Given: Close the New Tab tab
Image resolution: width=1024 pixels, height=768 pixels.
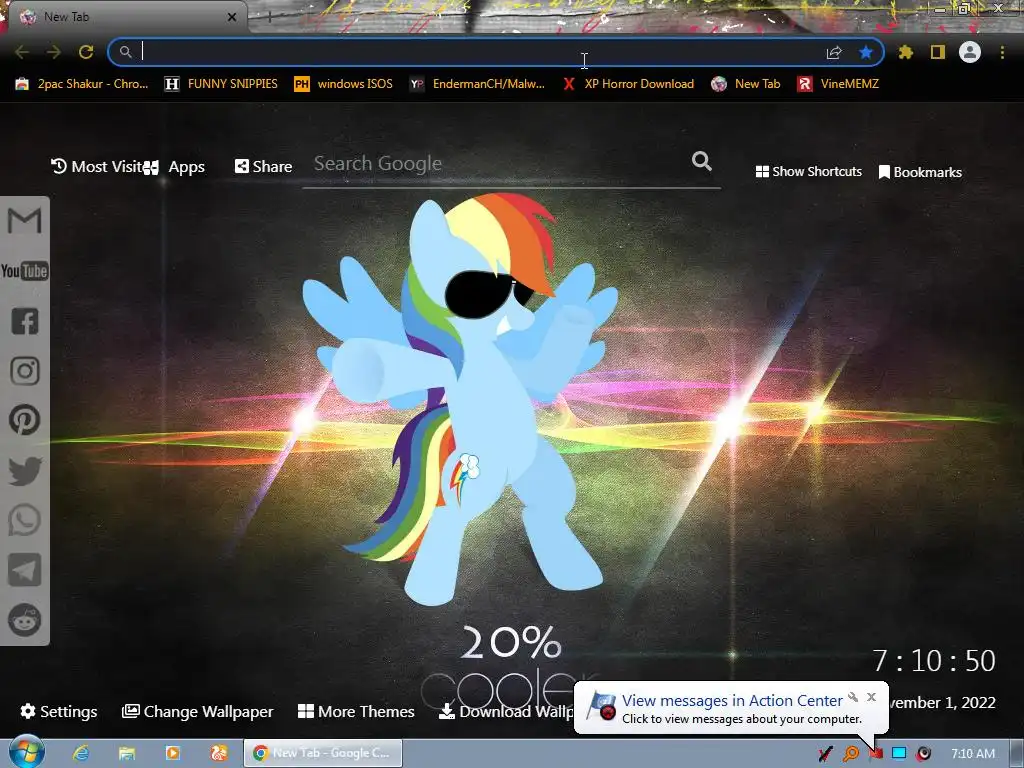Looking at the screenshot, I should coord(232,17).
